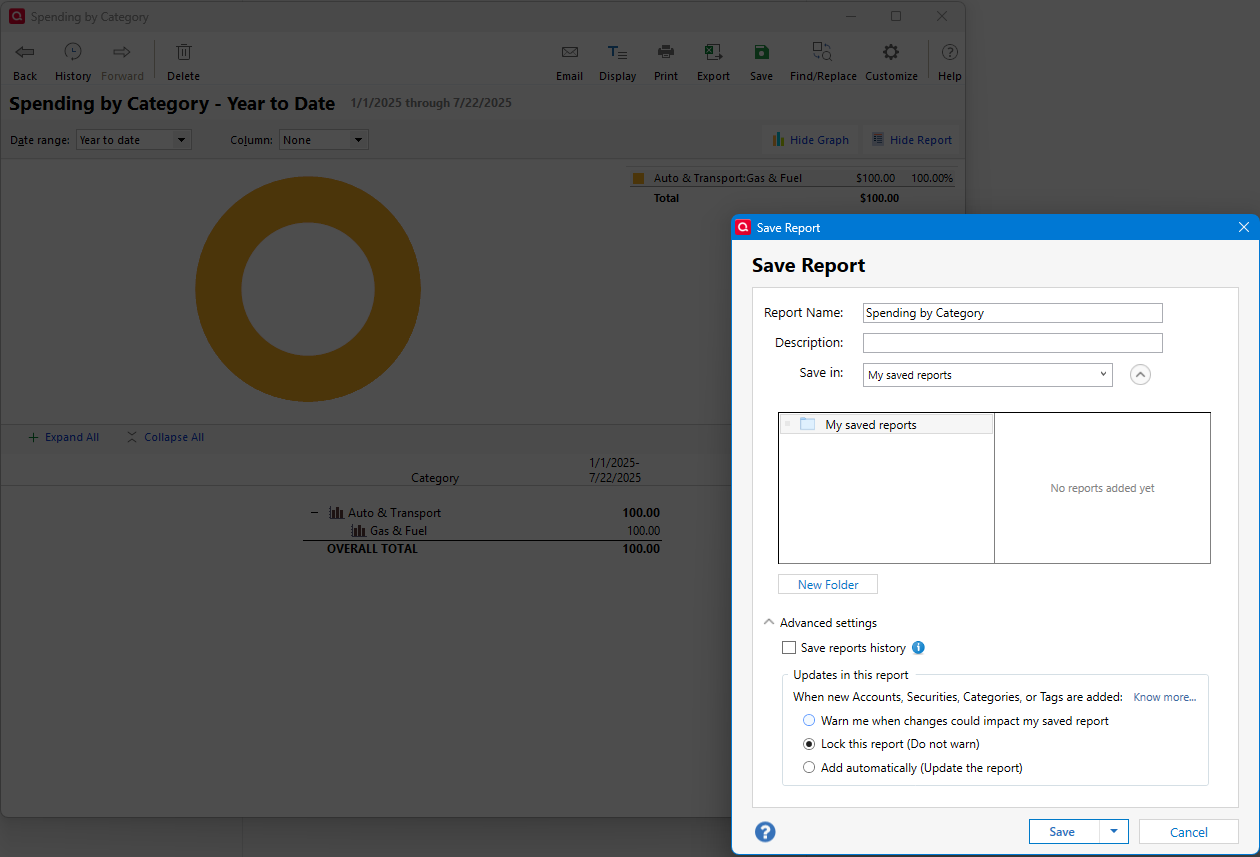Image resolution: width=1260 pixels, height=857 pixels.
Task: Select My saved reports folder in the tree
Action: coord(887,424)
